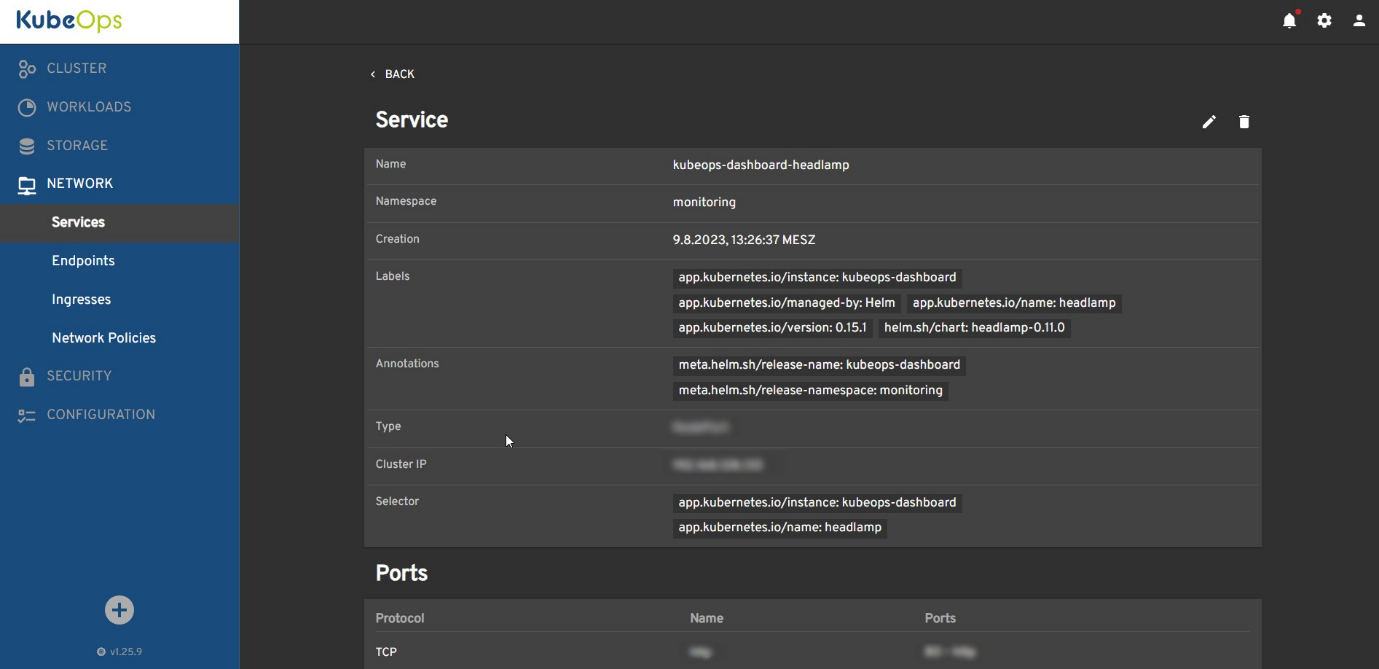The height and width of the screenshot is (669, 1379).
Task: Click the creation date 9.8.2023
Action: click(744, 240)
